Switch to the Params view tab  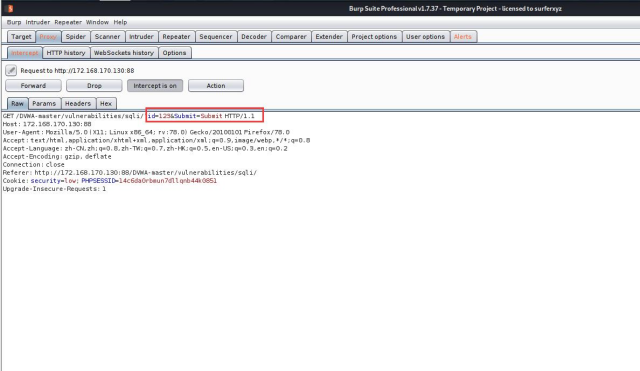44,104
